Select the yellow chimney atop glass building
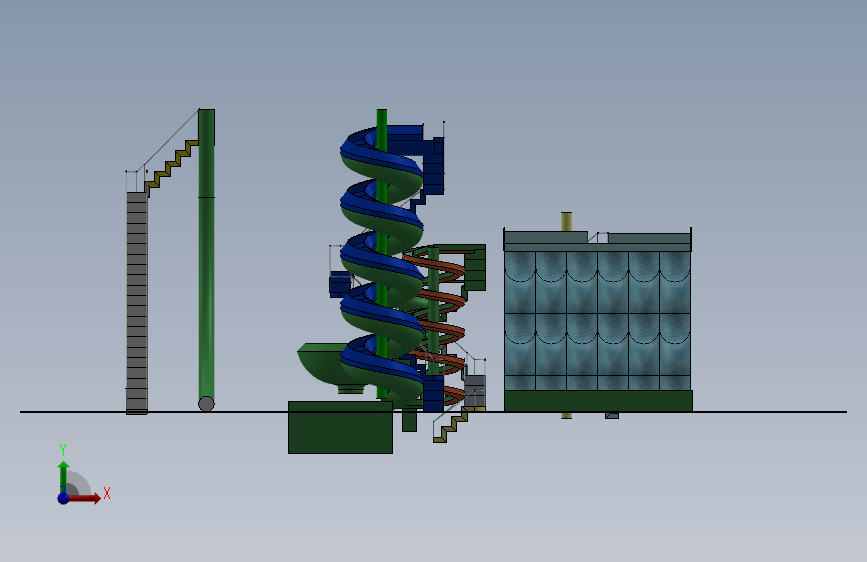Viewport: 867px width, 562px height. [566, 221]
